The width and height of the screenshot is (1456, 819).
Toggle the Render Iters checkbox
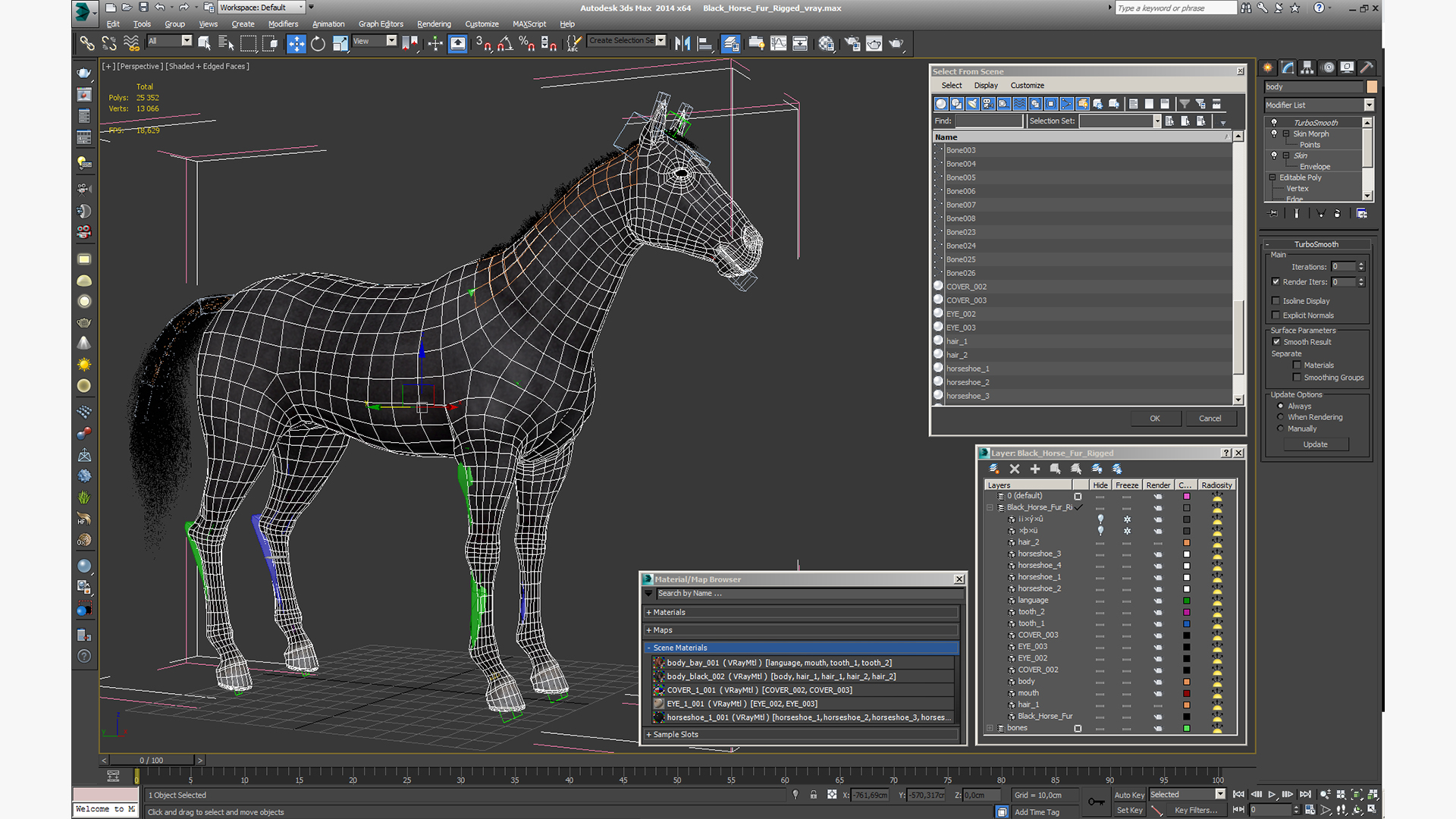point(1276,281)
